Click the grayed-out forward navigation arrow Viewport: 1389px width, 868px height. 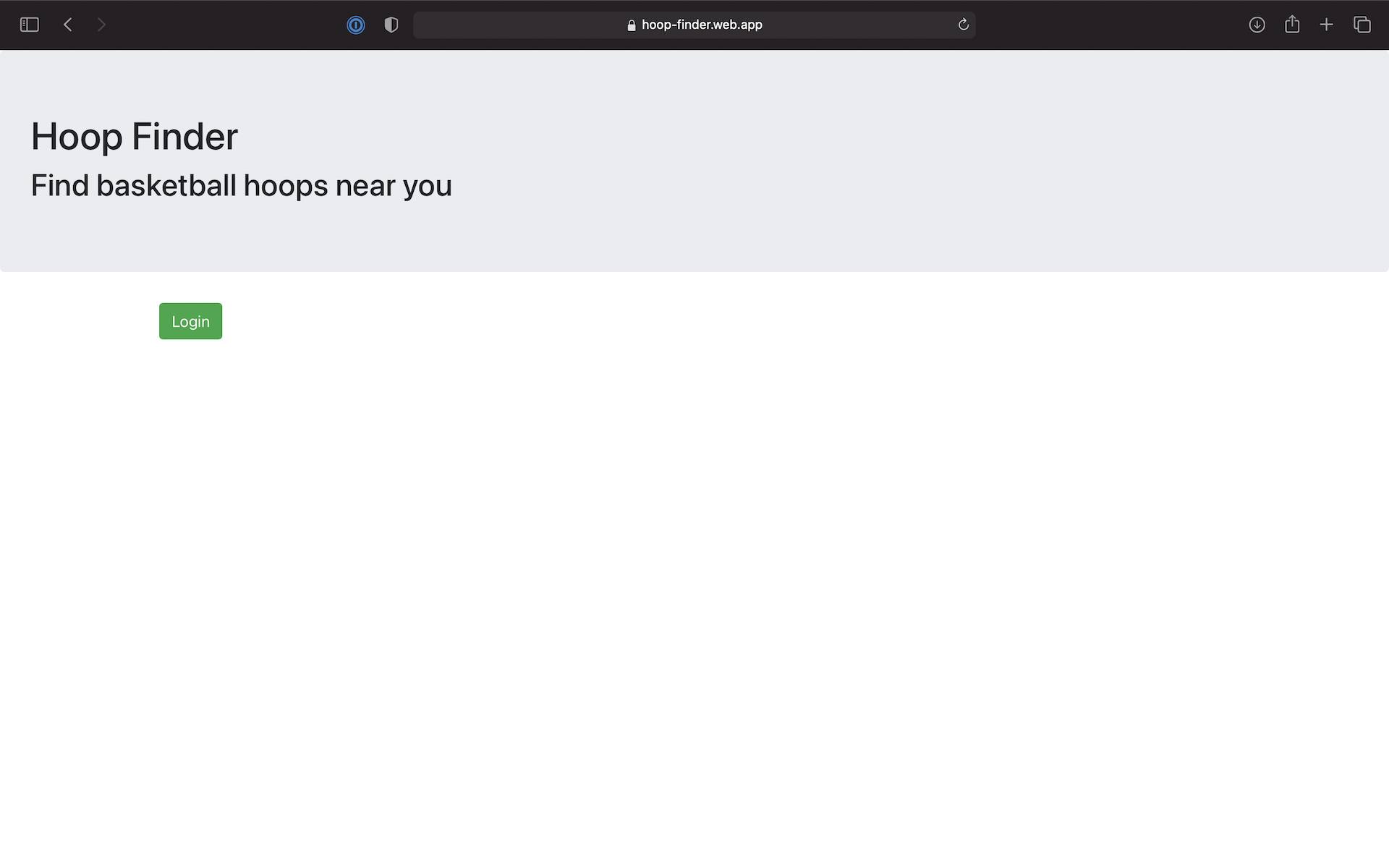[x=102, y=25]
